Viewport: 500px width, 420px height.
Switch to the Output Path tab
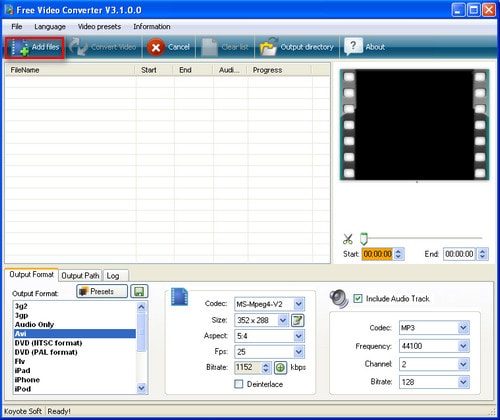point(80,276)
